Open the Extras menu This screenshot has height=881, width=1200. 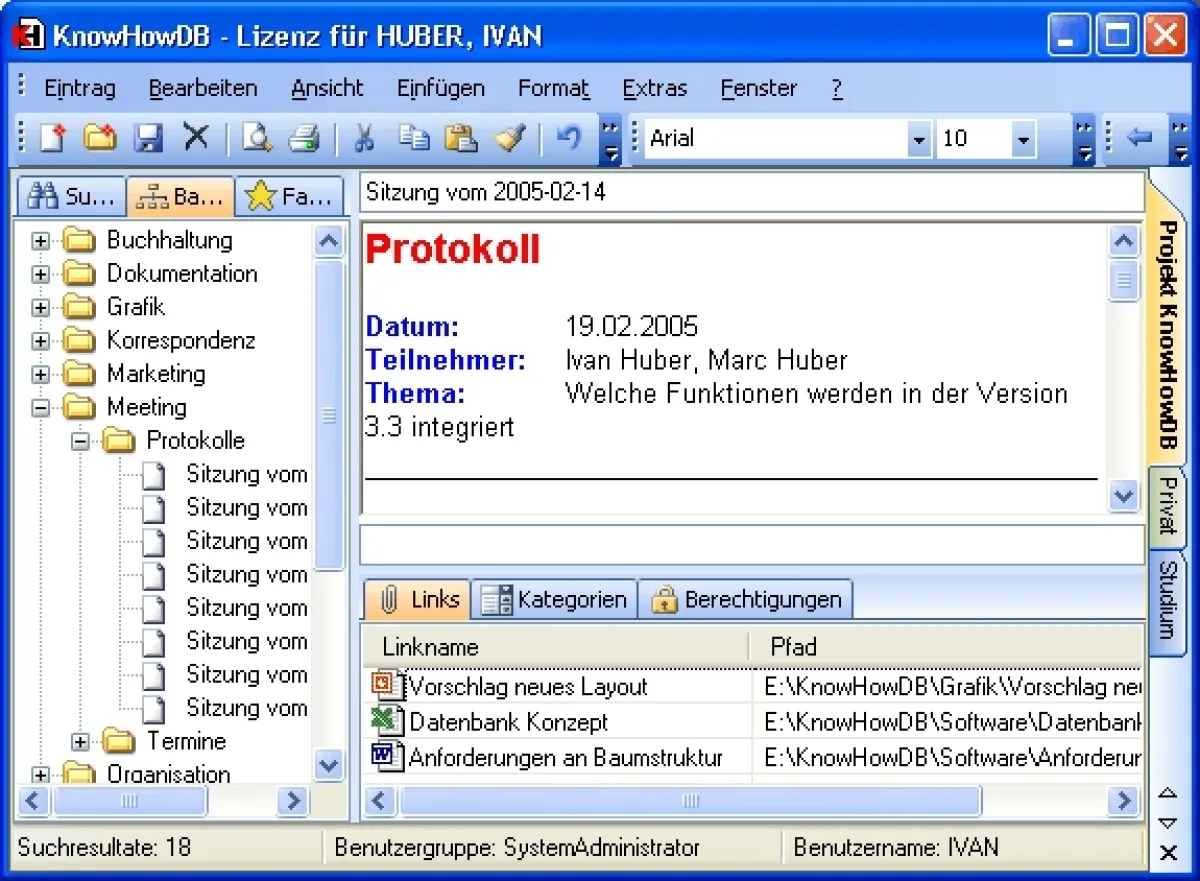(654, 88)
